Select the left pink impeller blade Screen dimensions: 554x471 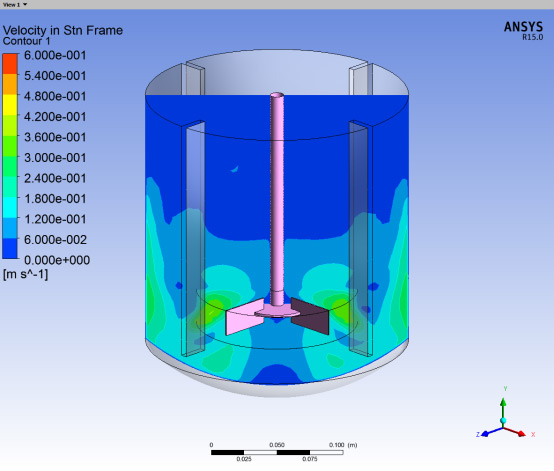tap(244, 317)
